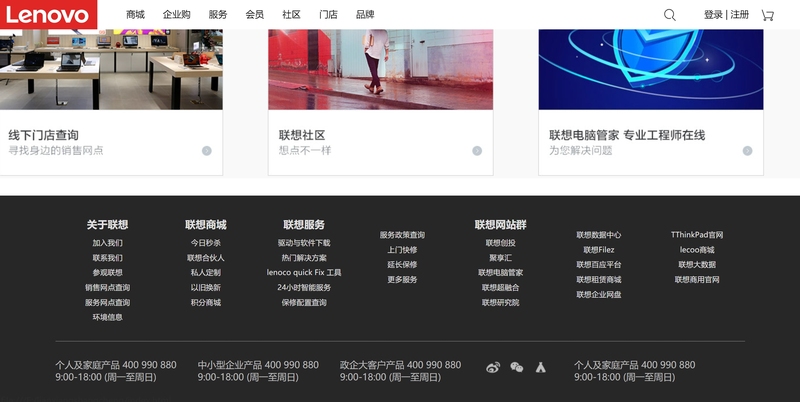Open the store photo thumbnail of 线下门店查询

coord(111,69)
